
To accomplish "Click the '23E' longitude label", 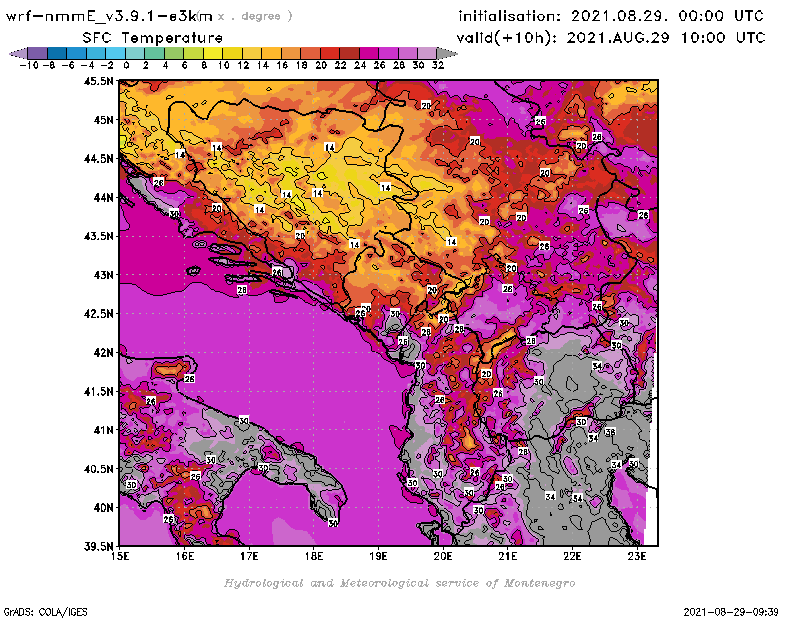I will tap(637, 556).
